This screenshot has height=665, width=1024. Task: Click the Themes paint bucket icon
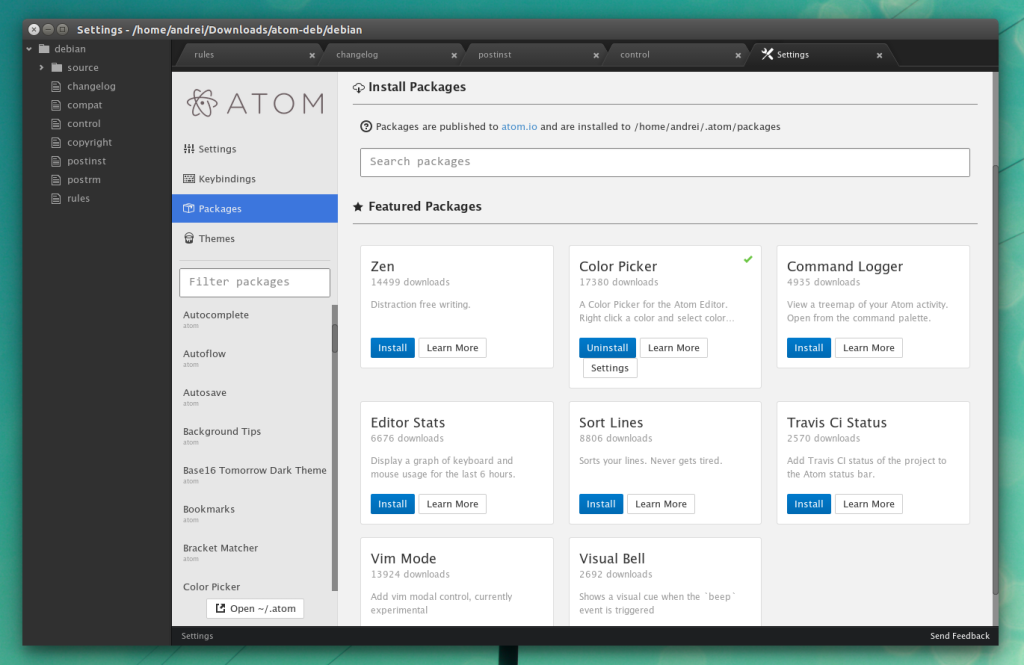(189, 238)
